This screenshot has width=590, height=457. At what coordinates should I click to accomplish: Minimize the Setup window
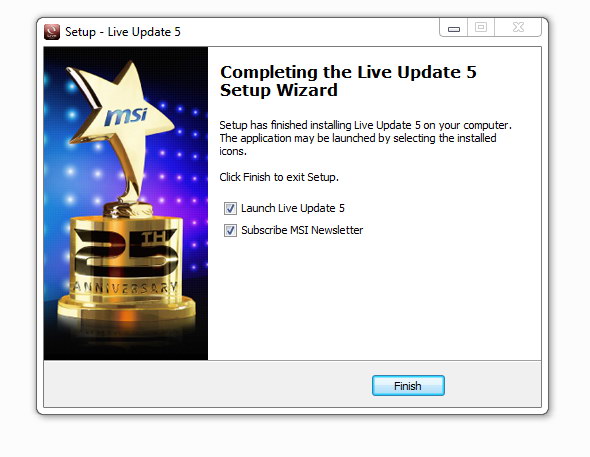click(x=453, y=27)
